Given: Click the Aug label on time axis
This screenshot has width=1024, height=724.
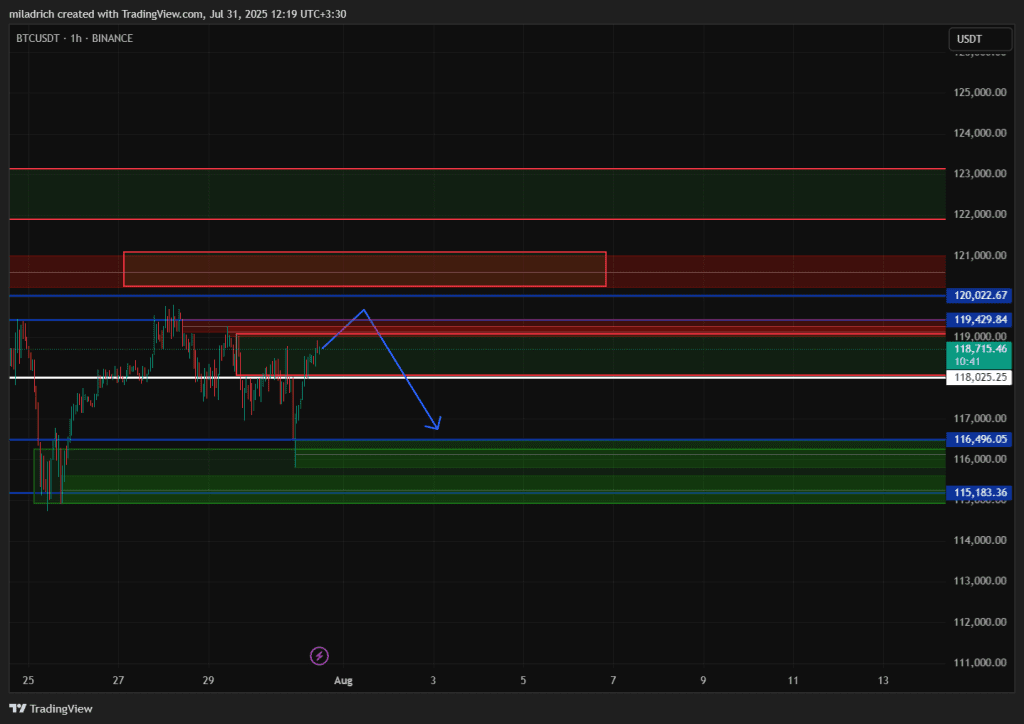Looking at the screenshot, I should (343, 681).
